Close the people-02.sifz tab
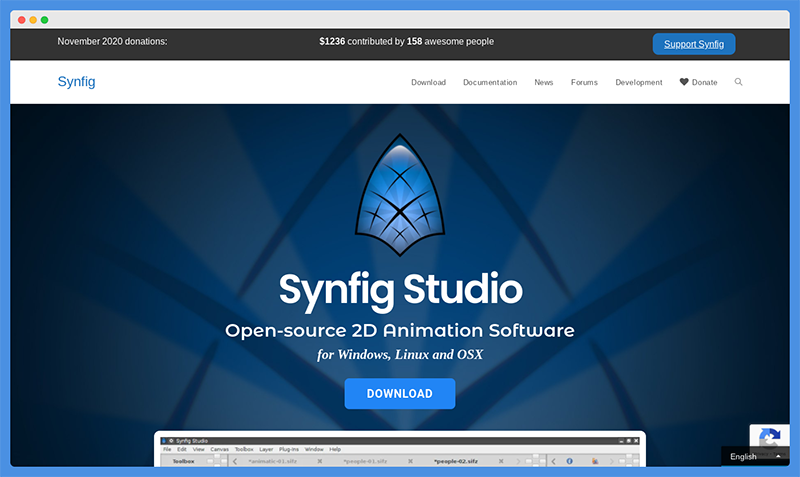800x477 pixels. coord(501,461)
